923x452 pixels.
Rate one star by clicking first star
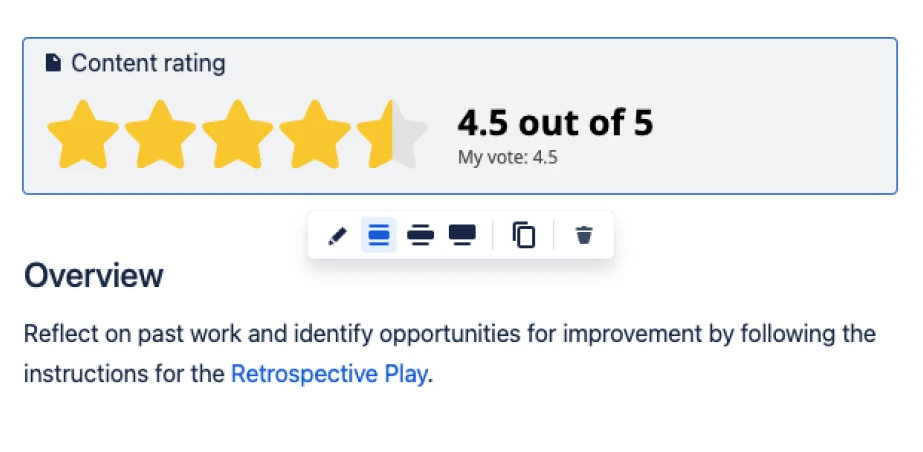pyautogui.click(x=83, y=135)
